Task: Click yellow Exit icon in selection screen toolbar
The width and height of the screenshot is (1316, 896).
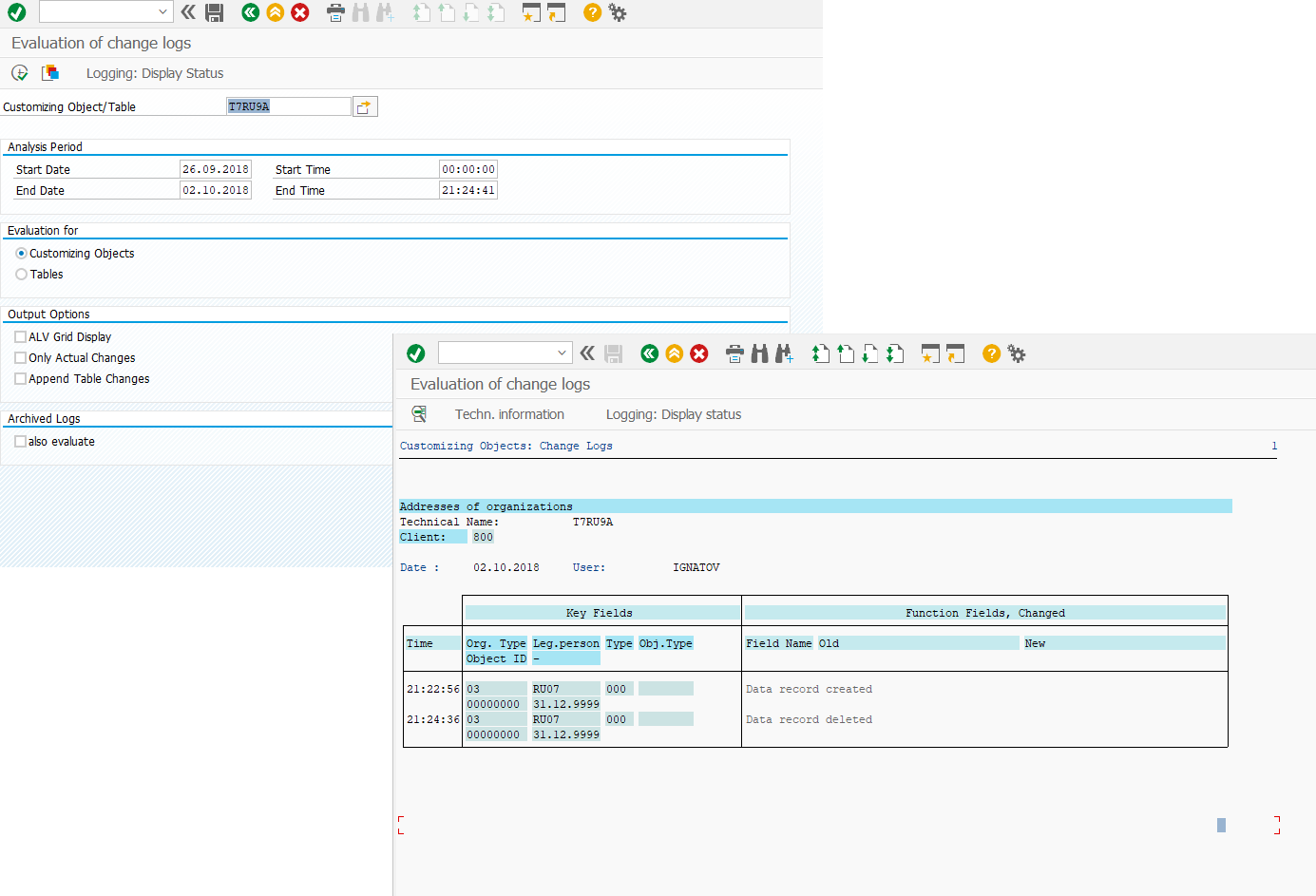Action: 276,12
